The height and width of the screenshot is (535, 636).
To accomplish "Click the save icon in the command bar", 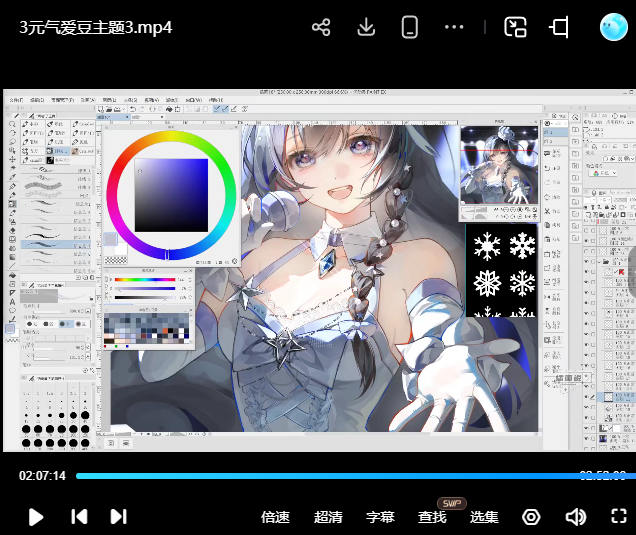I will pyautogui.click(x=117, y=109).
